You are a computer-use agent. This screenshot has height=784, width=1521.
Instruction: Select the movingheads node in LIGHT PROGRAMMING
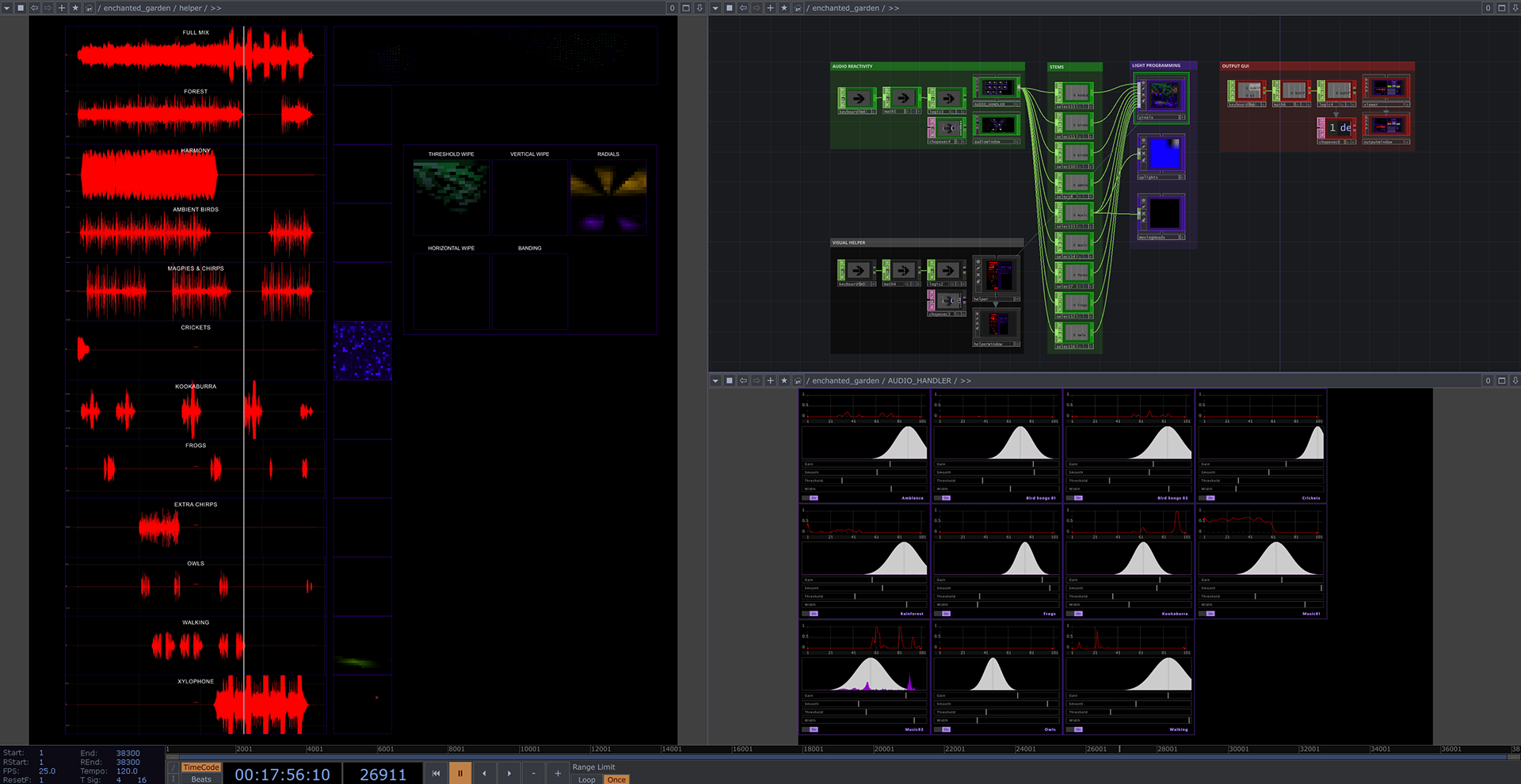click(x=1160, y=214)
